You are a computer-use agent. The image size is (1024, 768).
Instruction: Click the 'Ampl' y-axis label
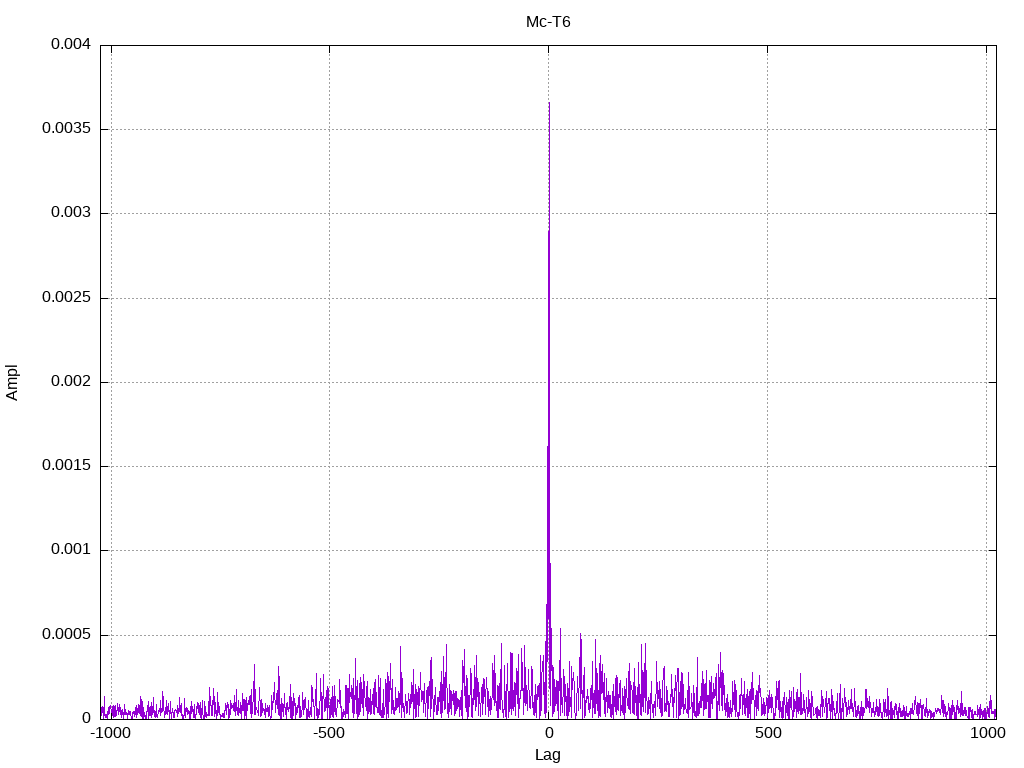[x=12, y=383]
